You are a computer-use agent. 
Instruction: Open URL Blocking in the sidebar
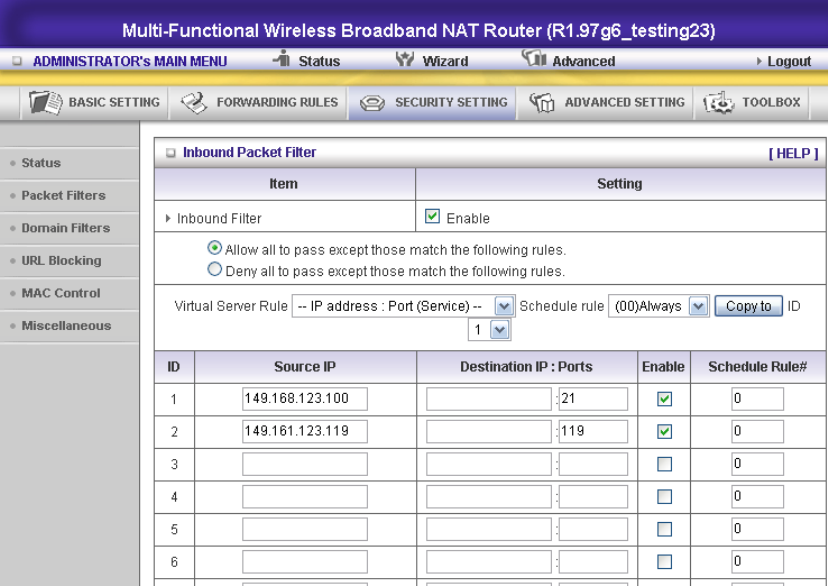tap(61, 261)
